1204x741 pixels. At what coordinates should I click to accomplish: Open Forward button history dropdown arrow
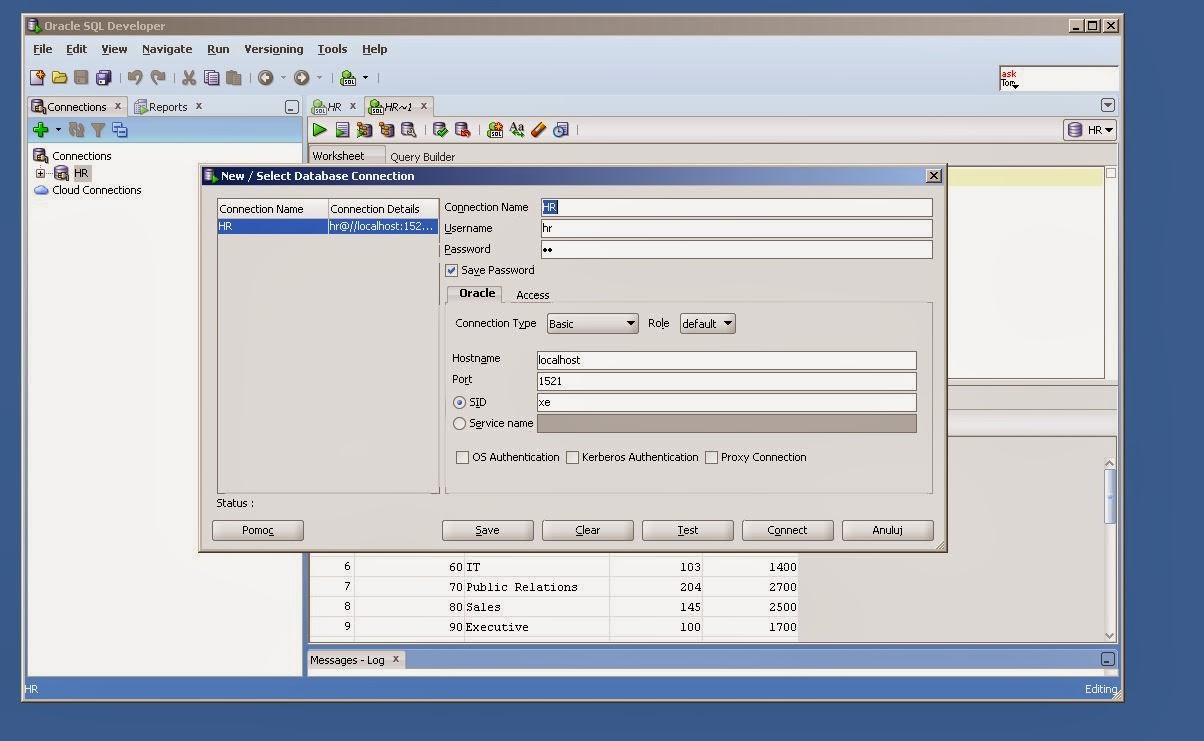coord(320,78)
